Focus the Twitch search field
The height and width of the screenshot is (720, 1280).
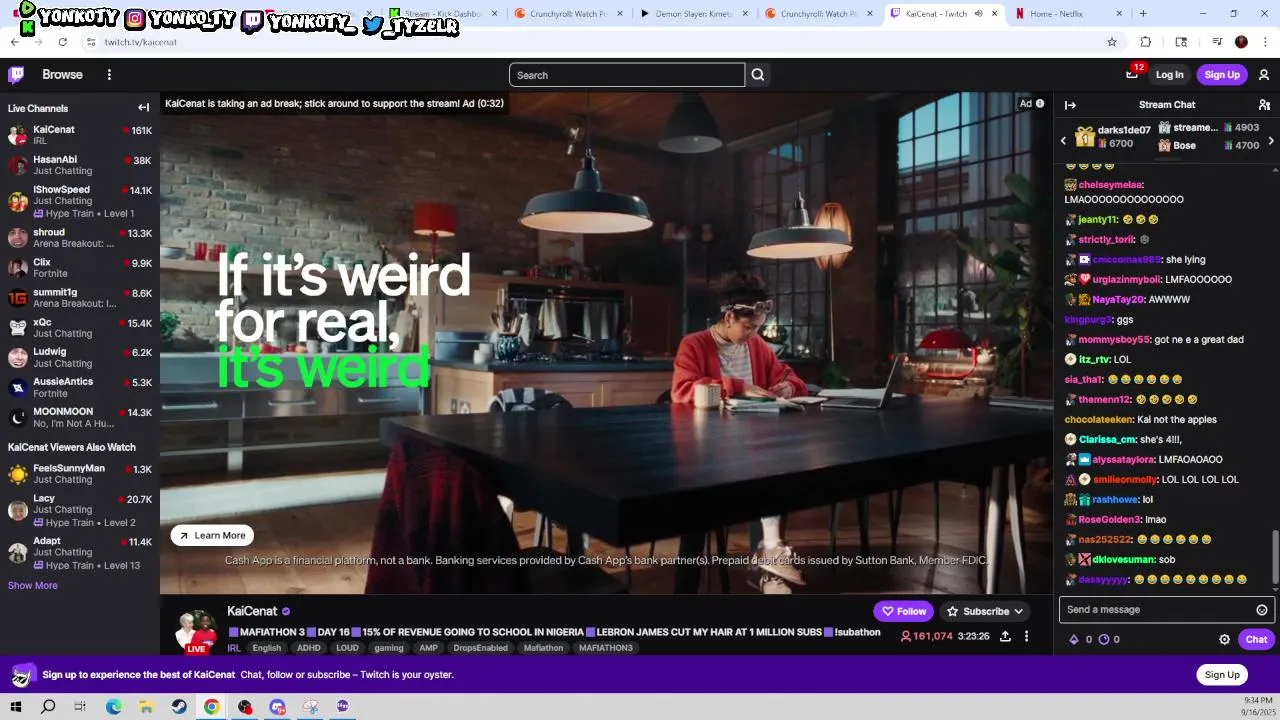pyautogui.click(x=627, y=75)
